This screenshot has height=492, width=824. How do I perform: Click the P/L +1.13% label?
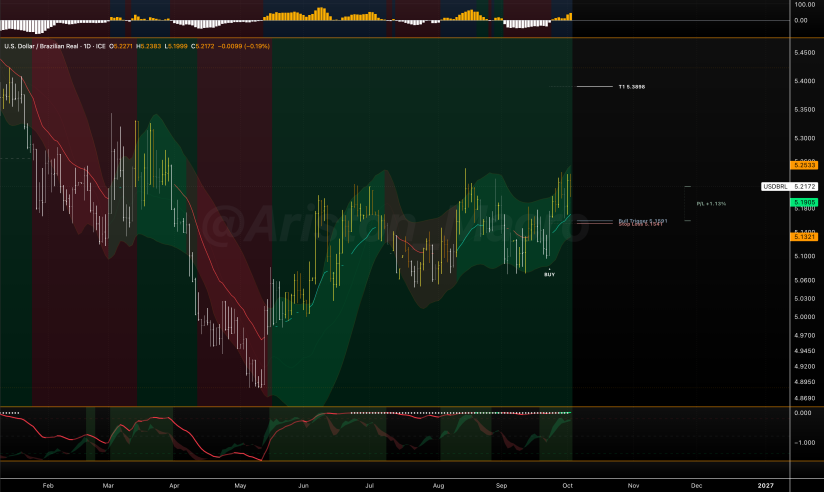coord(711,203)
